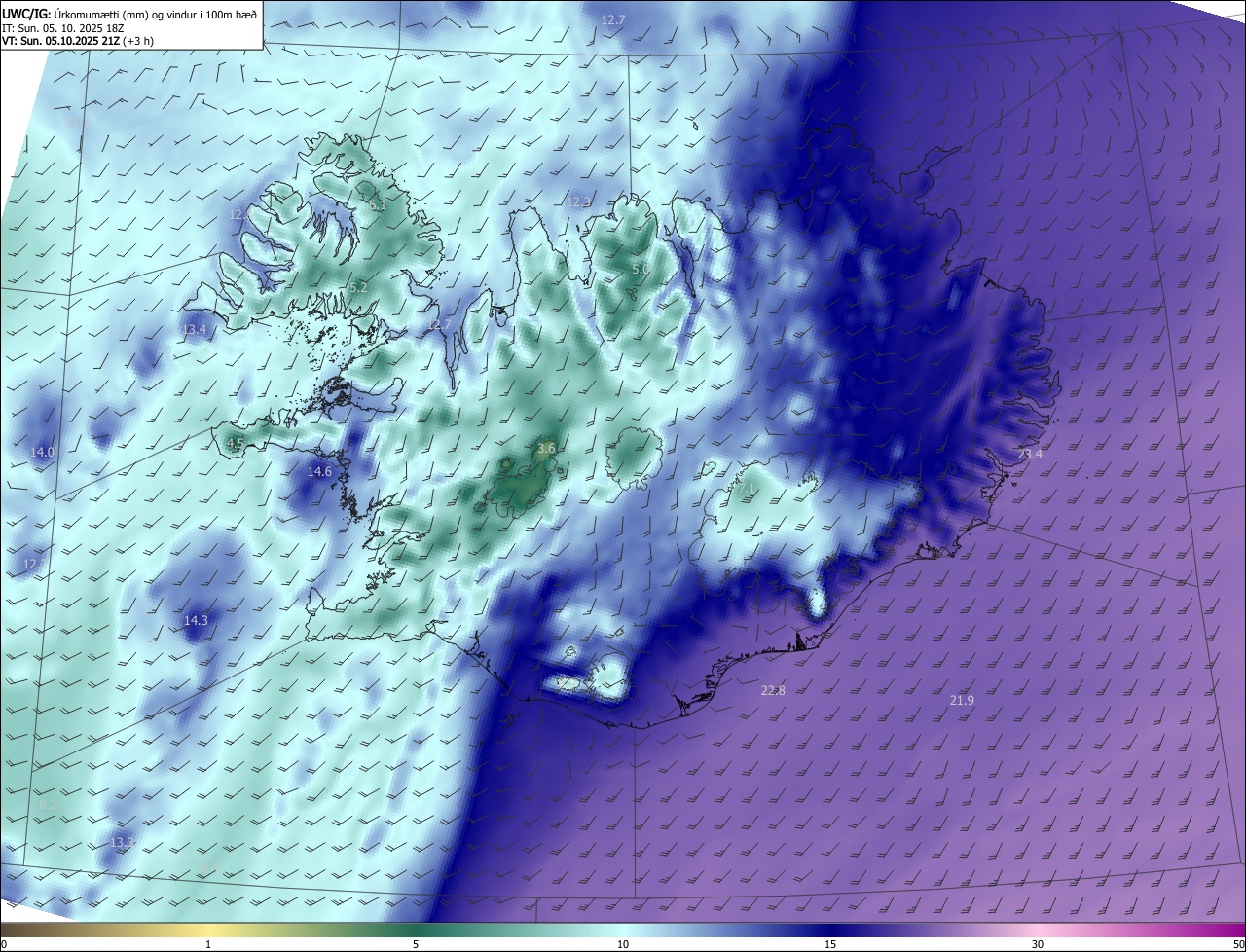Select the 5.2 value label

(x=358, y=287)
